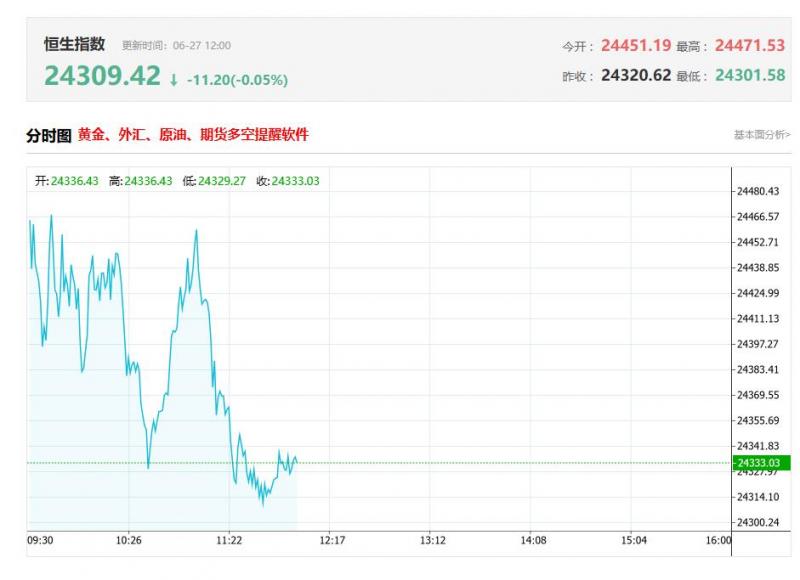Click the last point of the price line
Viewport: 800px width, 580px height.
pos(297,463)
